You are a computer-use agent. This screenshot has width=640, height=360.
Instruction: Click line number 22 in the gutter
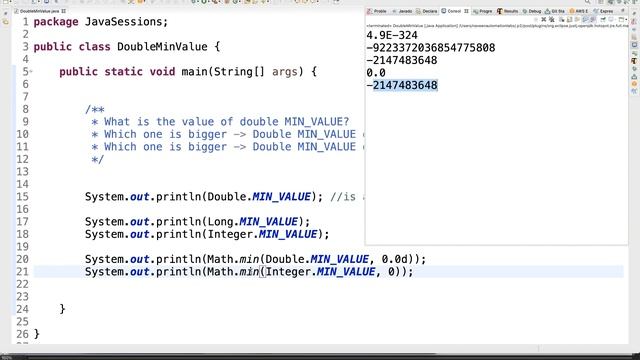tap(22, 284)
